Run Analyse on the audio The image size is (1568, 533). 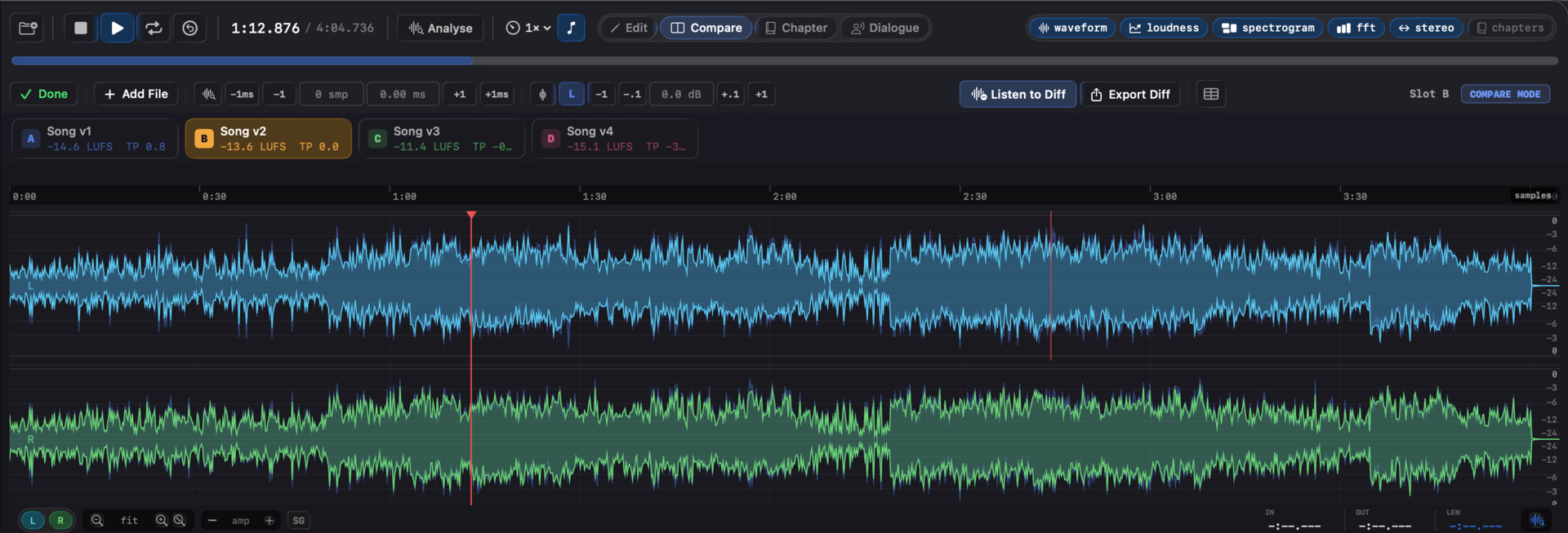(x=440, y=28)
